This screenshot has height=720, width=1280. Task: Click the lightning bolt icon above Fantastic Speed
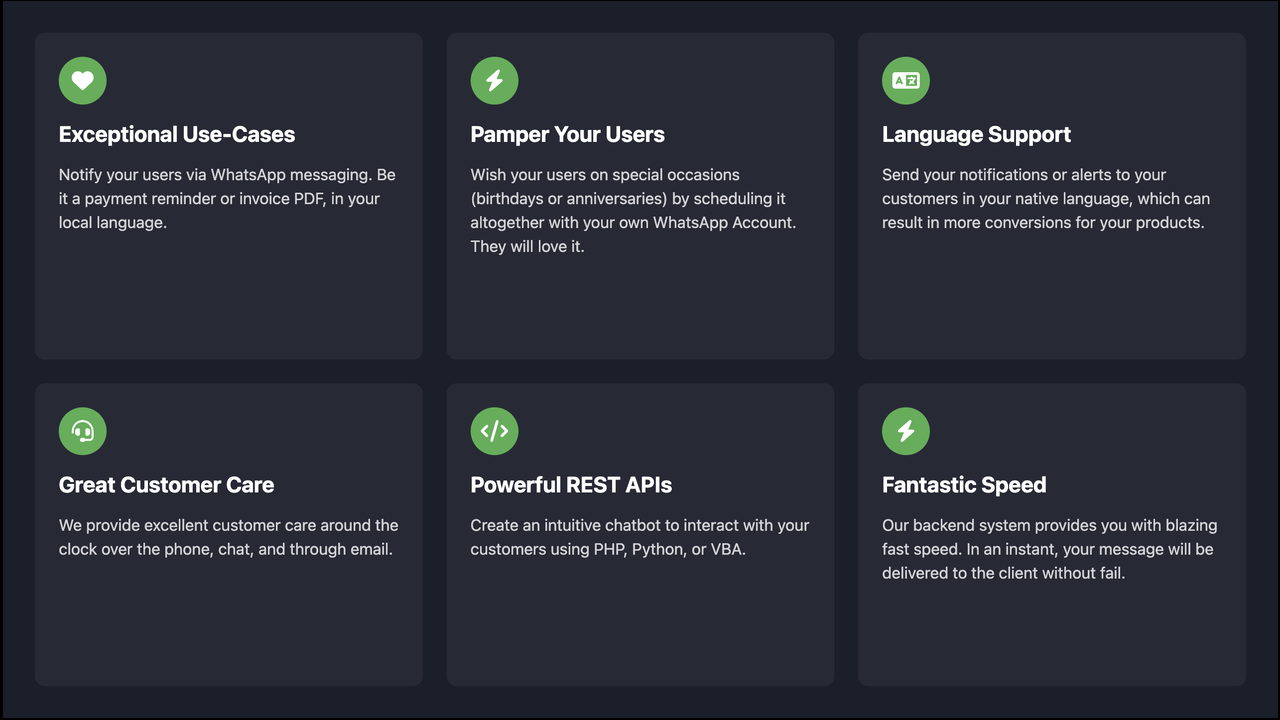click(x=905, y=431)
